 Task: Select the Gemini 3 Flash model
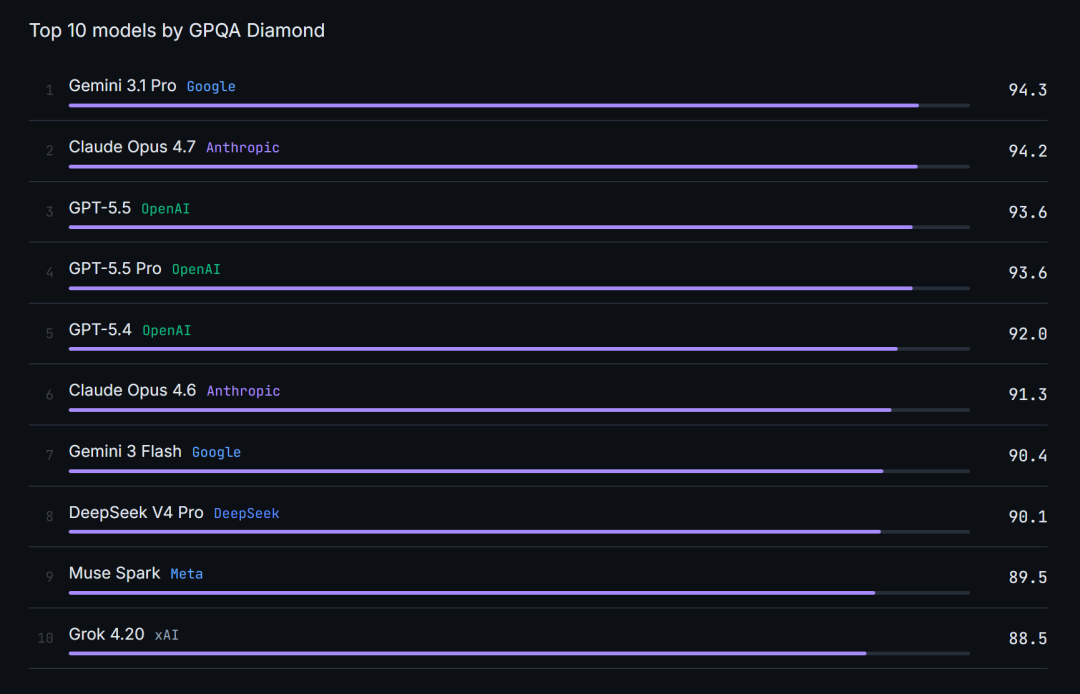pyautogui.click(x=125, y=451)
